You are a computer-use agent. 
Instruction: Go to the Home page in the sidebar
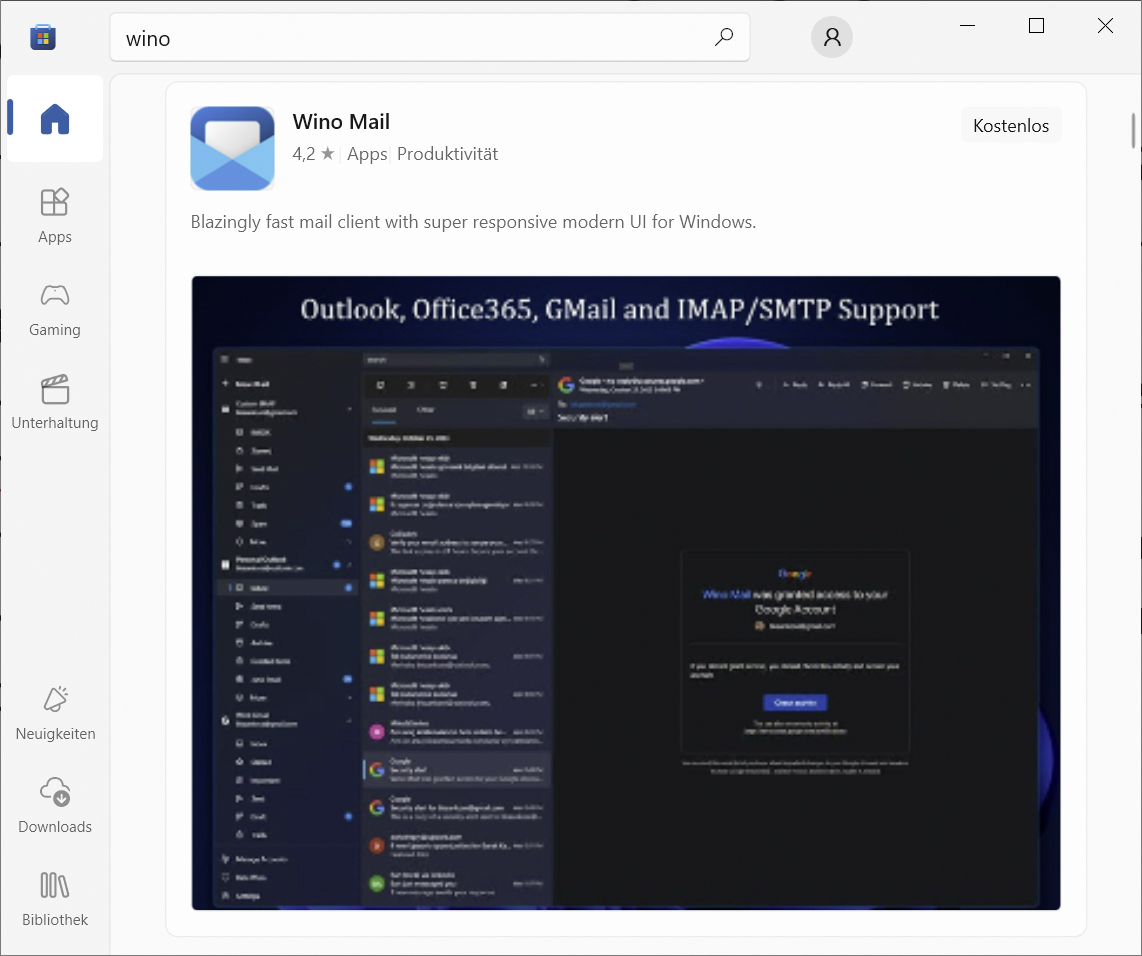pos(55,119)
